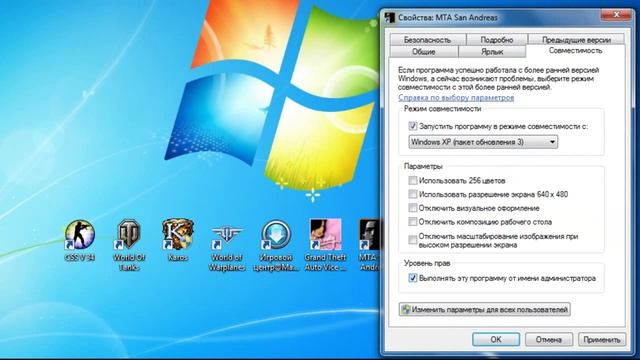Enable Использовать 256 цветов checkbox
The image size is (640, 360).
[413, 180]
